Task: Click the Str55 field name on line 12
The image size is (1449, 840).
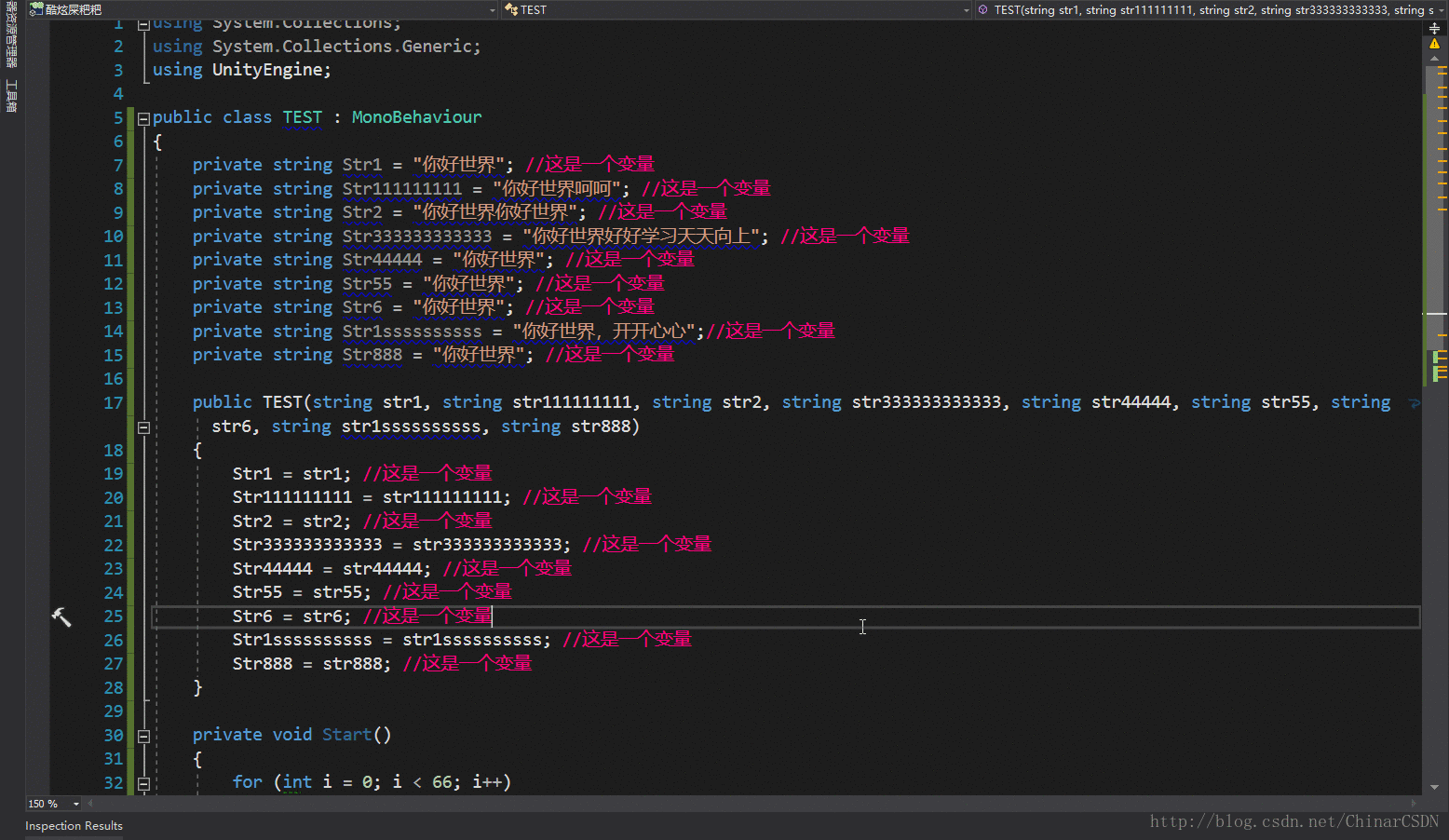Action: coord(367,284)
